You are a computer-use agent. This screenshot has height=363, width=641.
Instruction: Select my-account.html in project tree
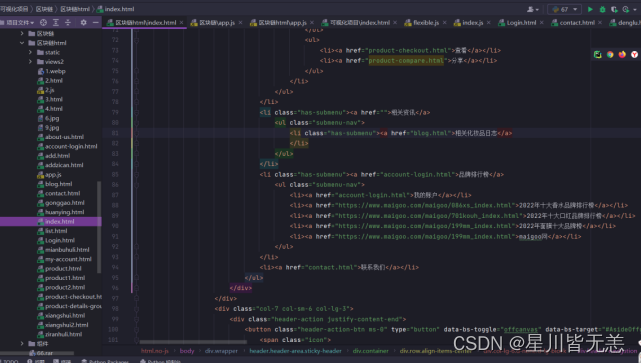68,259
